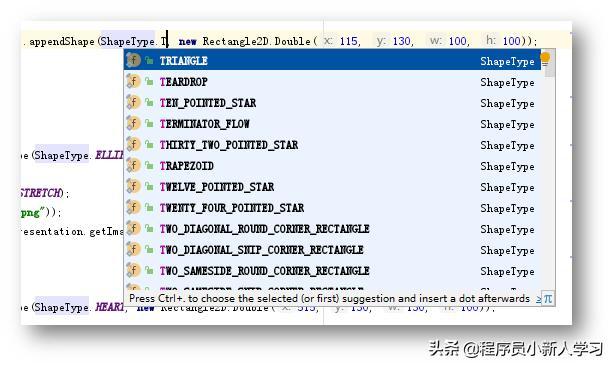Pick the TEN_POINTED_STAR suggestion
The height and width of the screenshot is (367, 614).
(x=332, y=103)
